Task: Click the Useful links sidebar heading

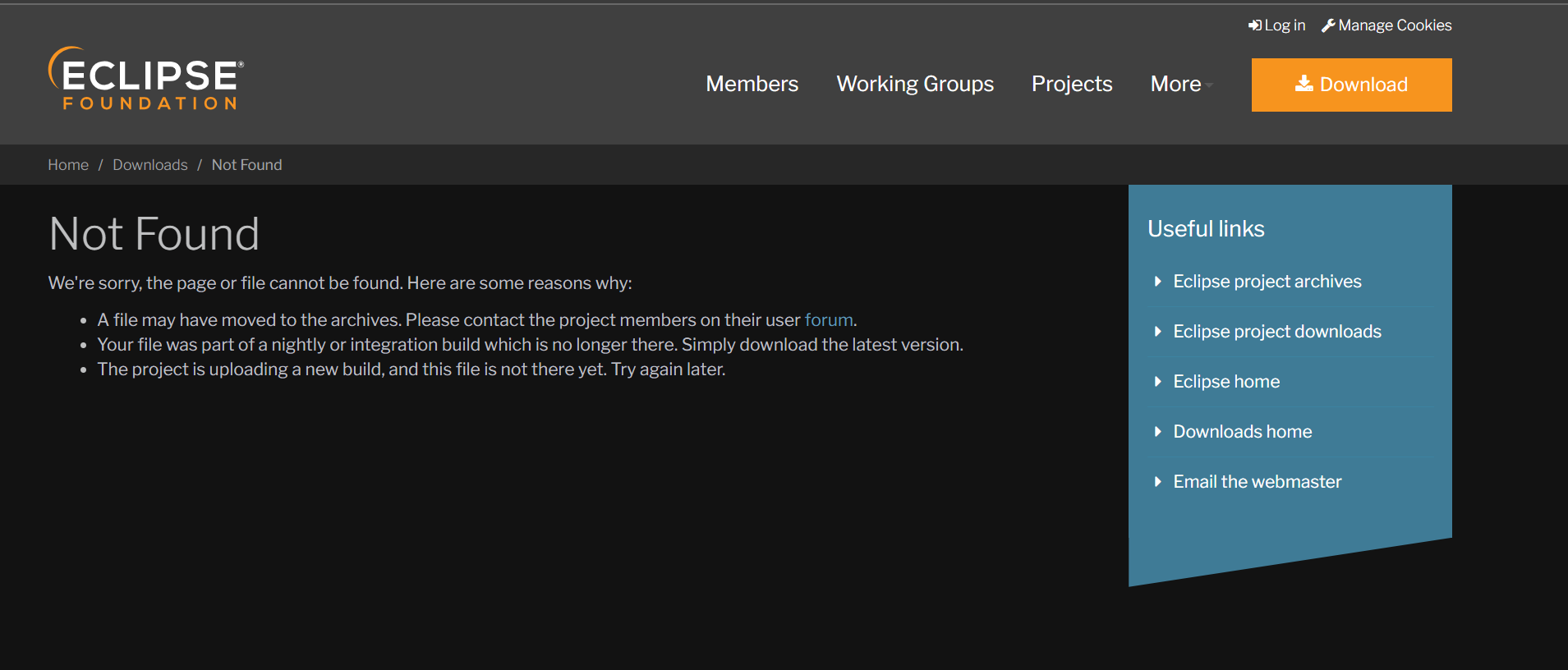Action: [x=1206, y=229]
